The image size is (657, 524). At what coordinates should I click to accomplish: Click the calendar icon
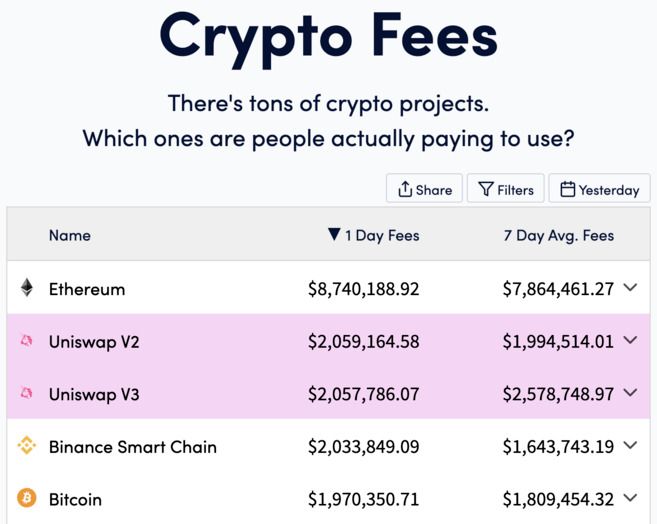(x=567, y=189)
